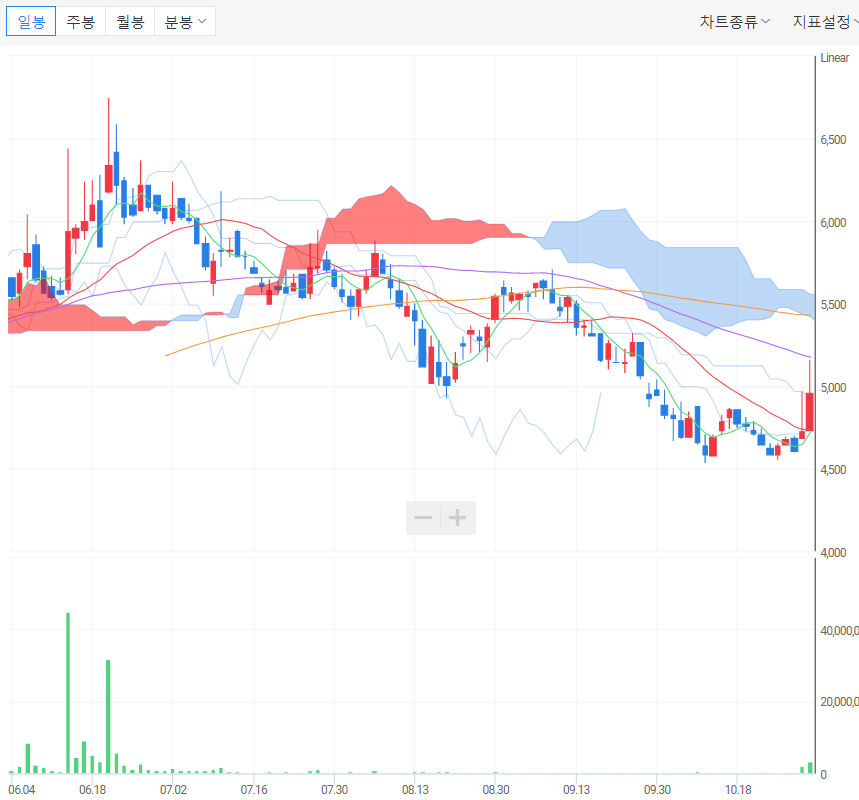
Task: Click the second-tallest green volume bar
Action: pyautogui.click(x=108, y=717)
